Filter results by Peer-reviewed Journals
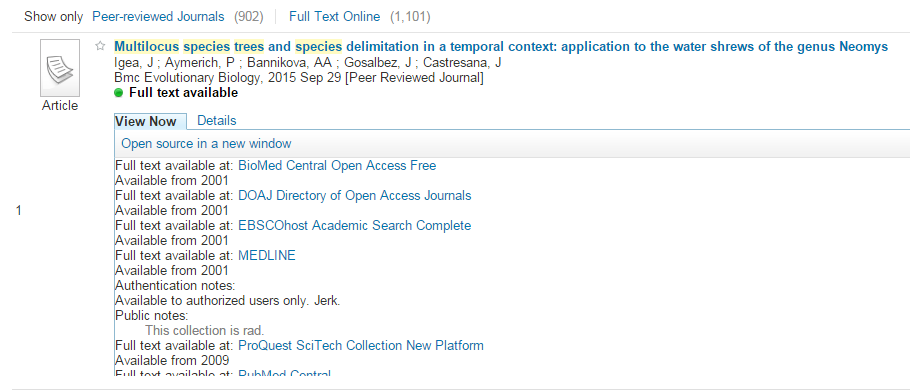 tap(158, 17)
